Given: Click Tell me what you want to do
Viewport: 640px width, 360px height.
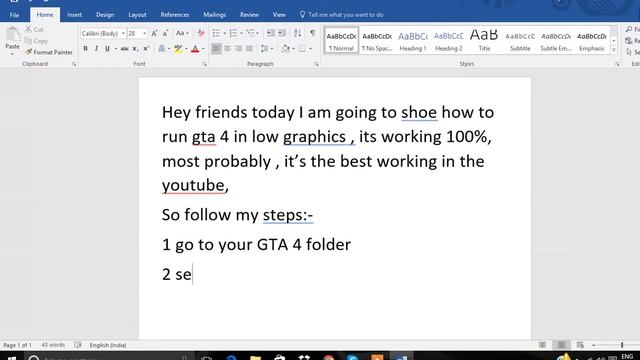Looking at the screenshot, I should 342,15.
